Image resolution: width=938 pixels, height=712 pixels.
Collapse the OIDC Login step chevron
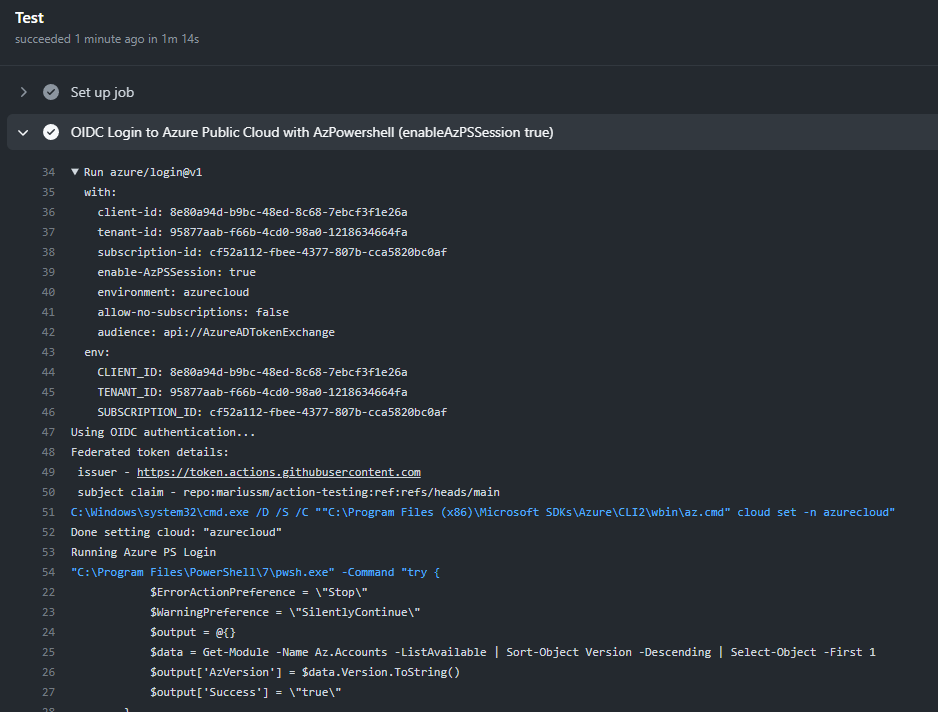click(x=23, y=132)
